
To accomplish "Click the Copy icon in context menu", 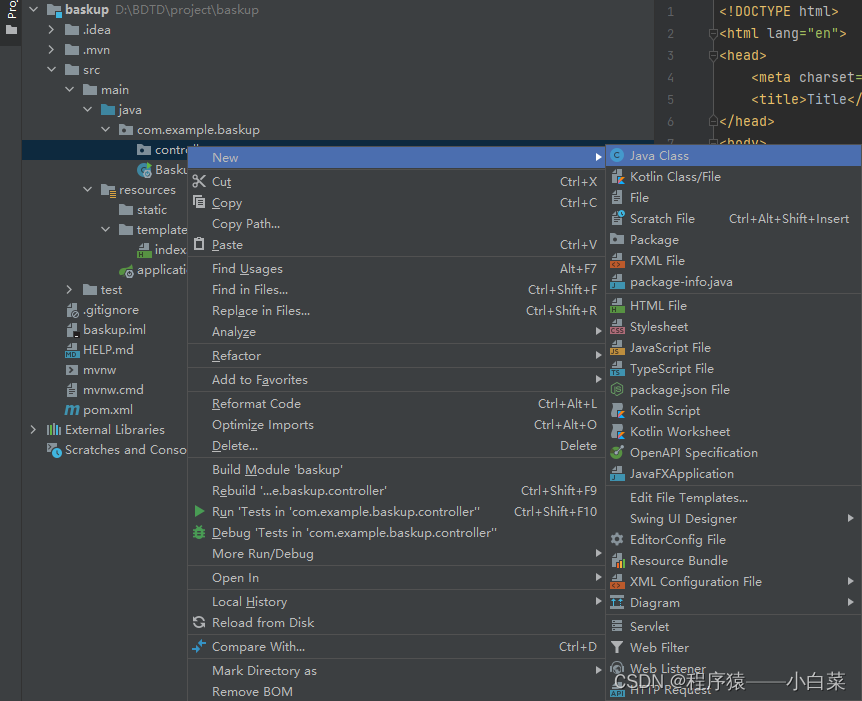I will (199, 202).
